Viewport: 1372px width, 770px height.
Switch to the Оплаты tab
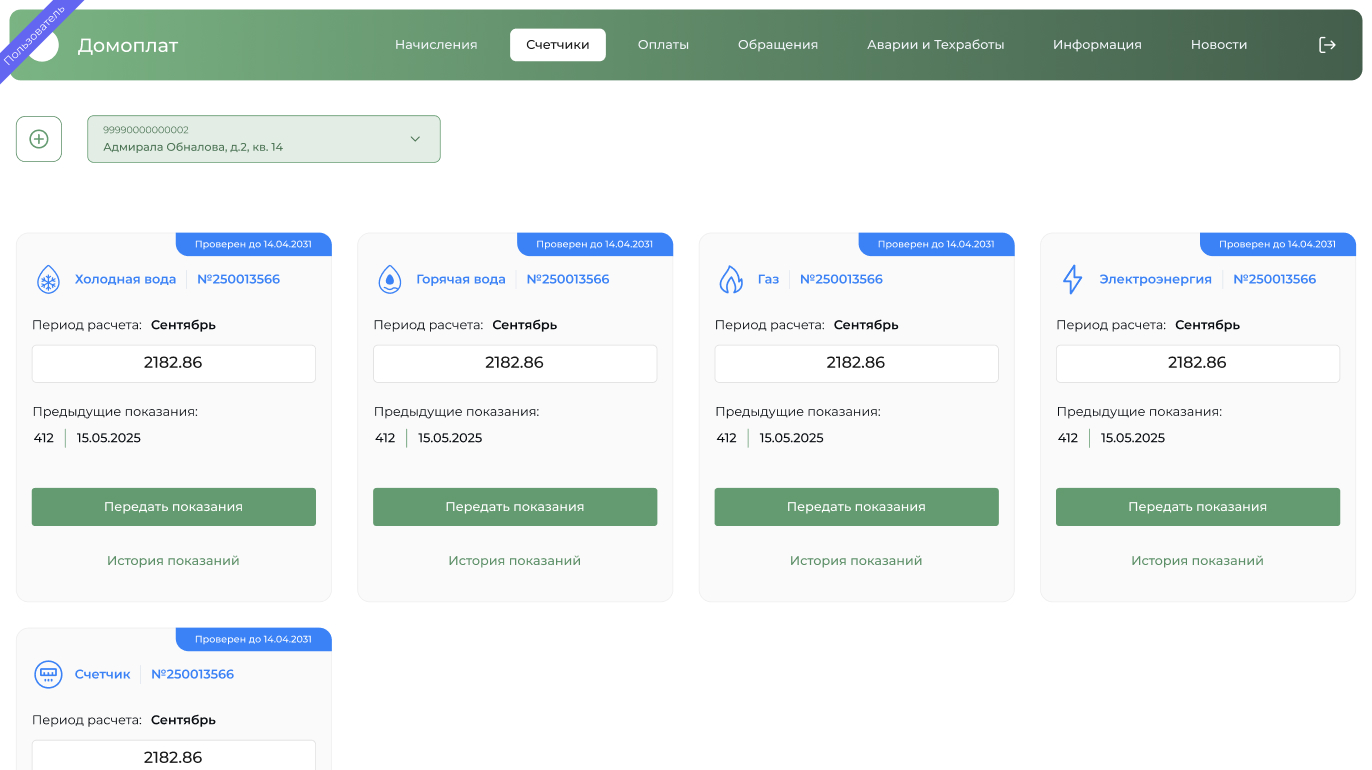pos(663,45)
